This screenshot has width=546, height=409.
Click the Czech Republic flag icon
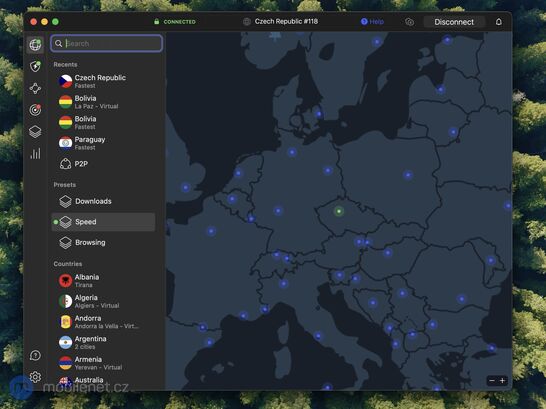click(x=65, y=81)
